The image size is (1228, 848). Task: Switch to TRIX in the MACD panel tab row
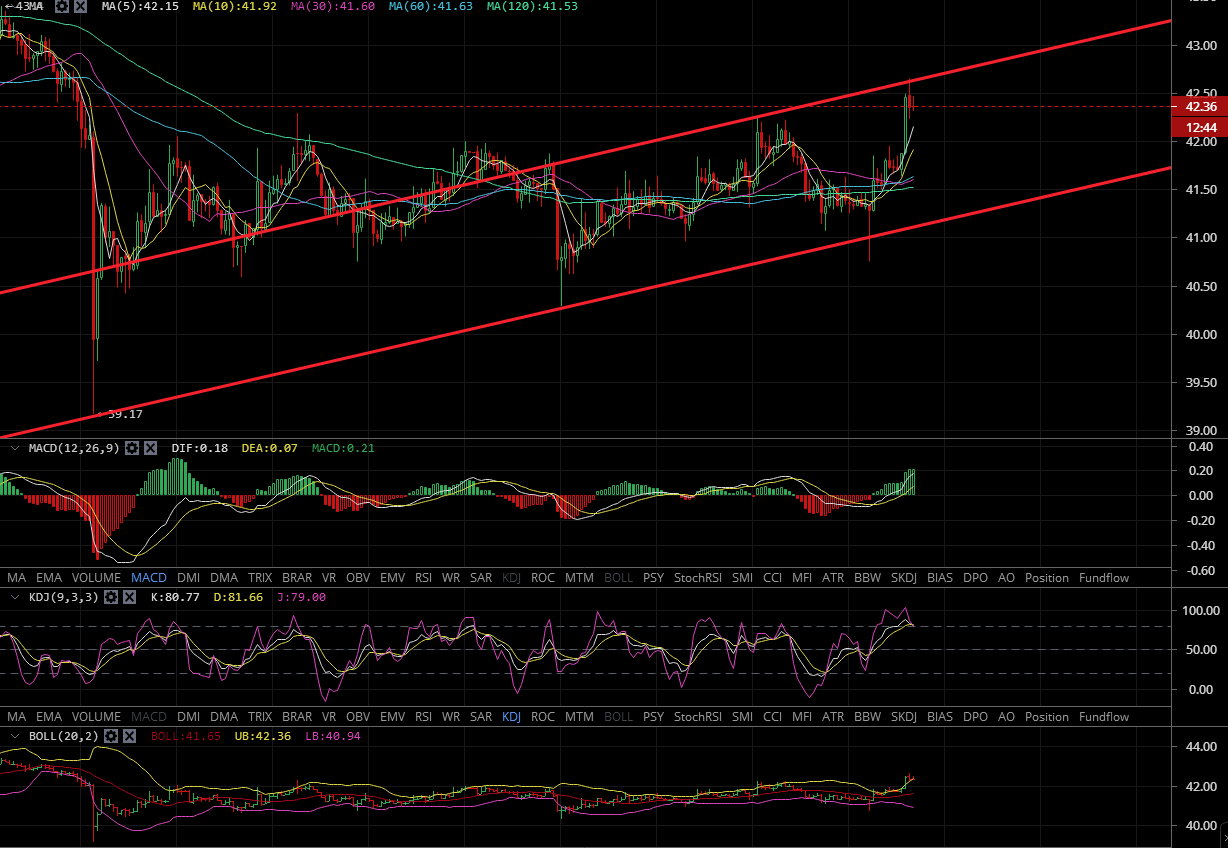coord(260,578)
